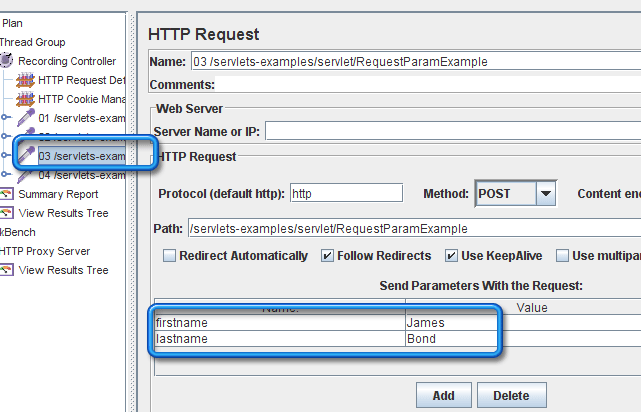Screen dimensions: 641x412
Task: Toggle the Use KeepAlive checkbox
Action: tap(451, 256)
